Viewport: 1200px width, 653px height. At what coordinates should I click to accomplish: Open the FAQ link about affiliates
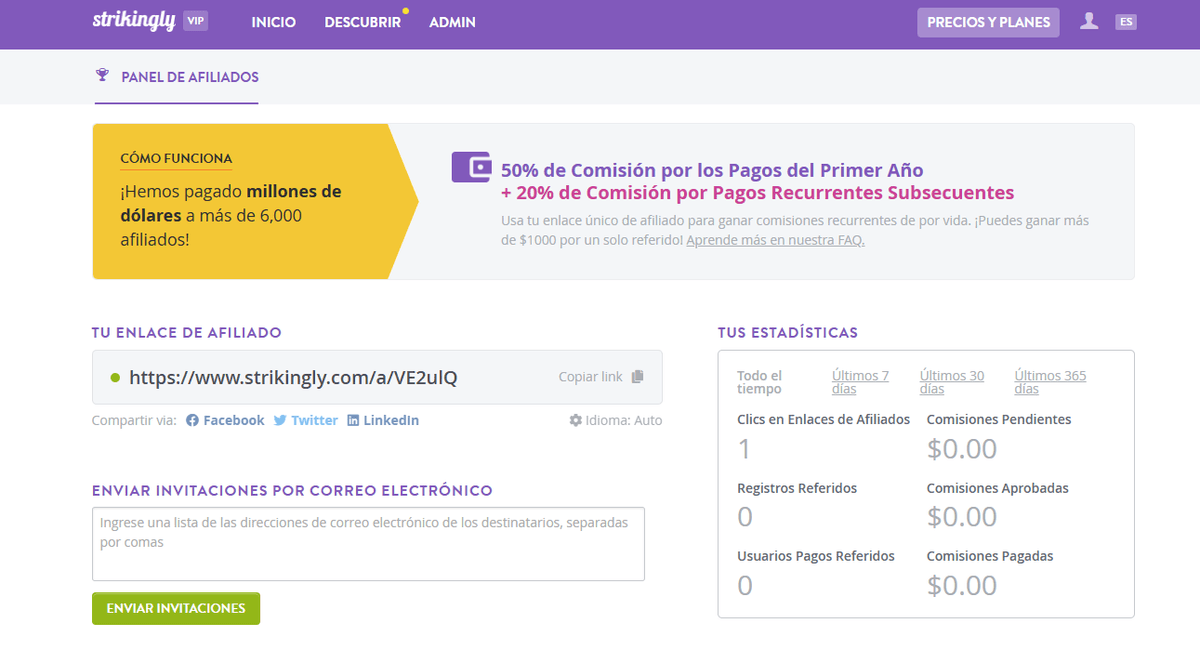point(774,240)
